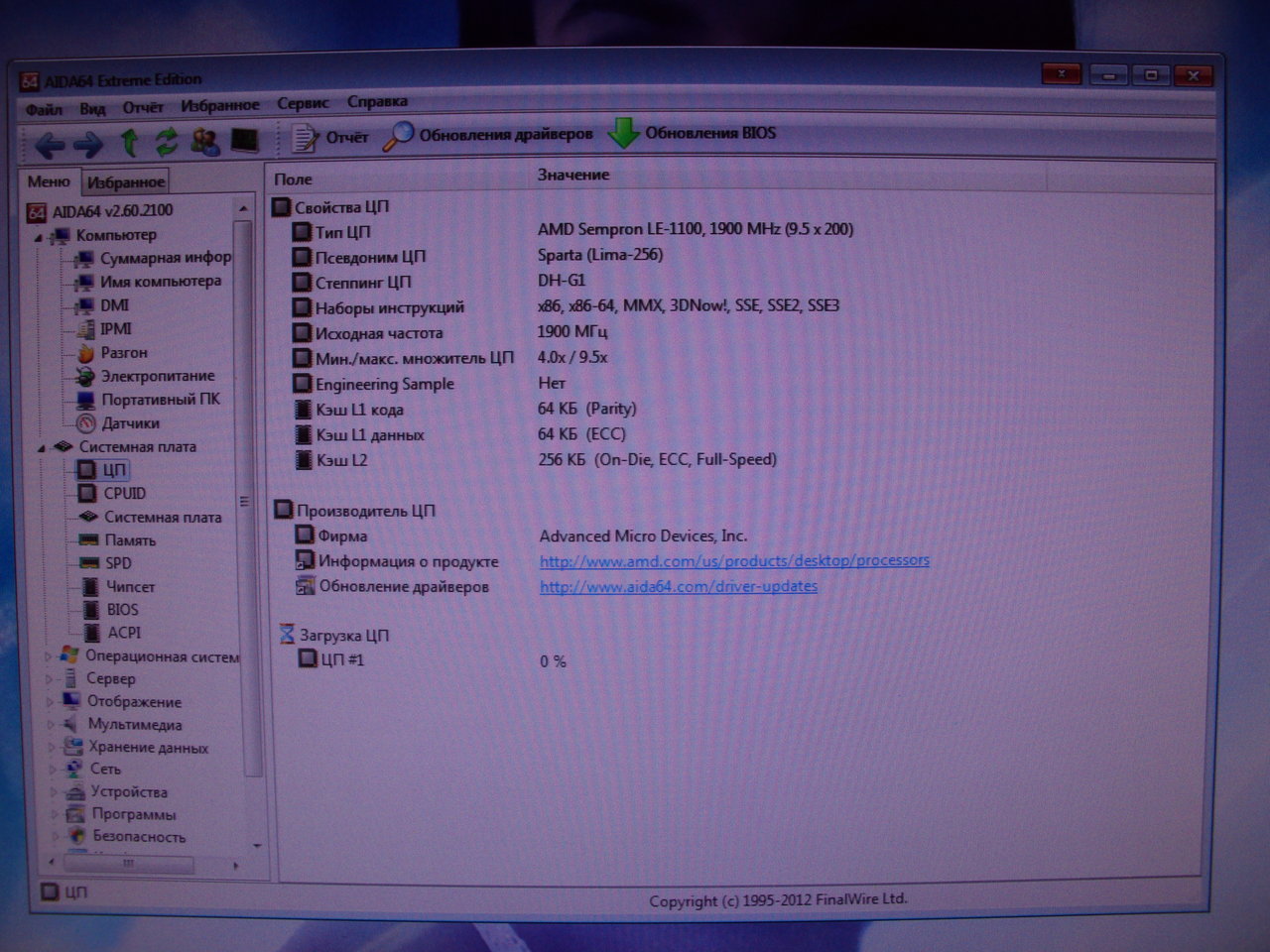The image size is (1270, 952).
Task: Expand the Сервер tree node
Action: coord(49,679)
